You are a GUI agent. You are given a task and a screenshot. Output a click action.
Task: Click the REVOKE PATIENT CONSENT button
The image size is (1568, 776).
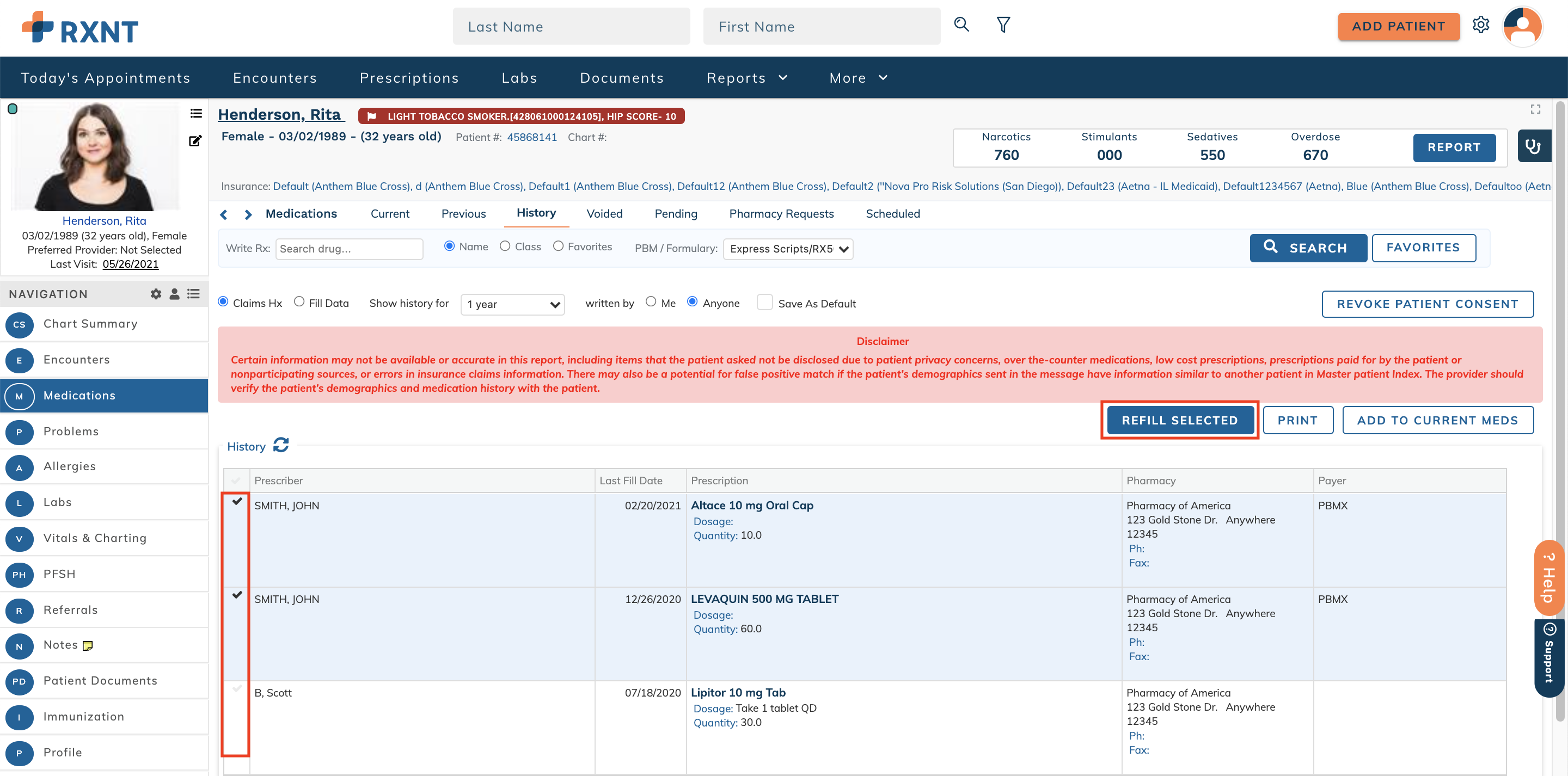pos(1428,304)
